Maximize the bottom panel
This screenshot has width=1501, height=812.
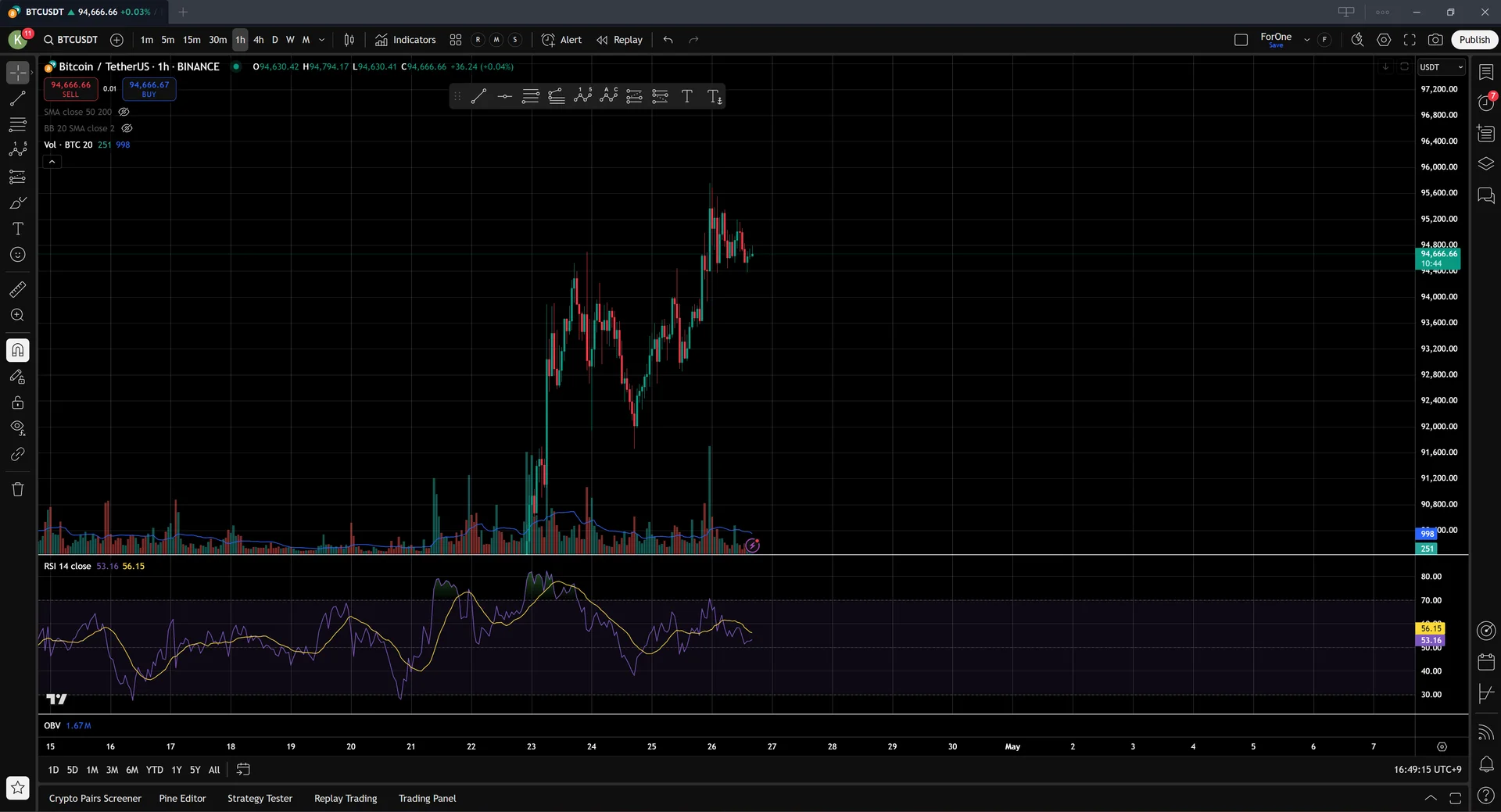(x=1455, y=798)
